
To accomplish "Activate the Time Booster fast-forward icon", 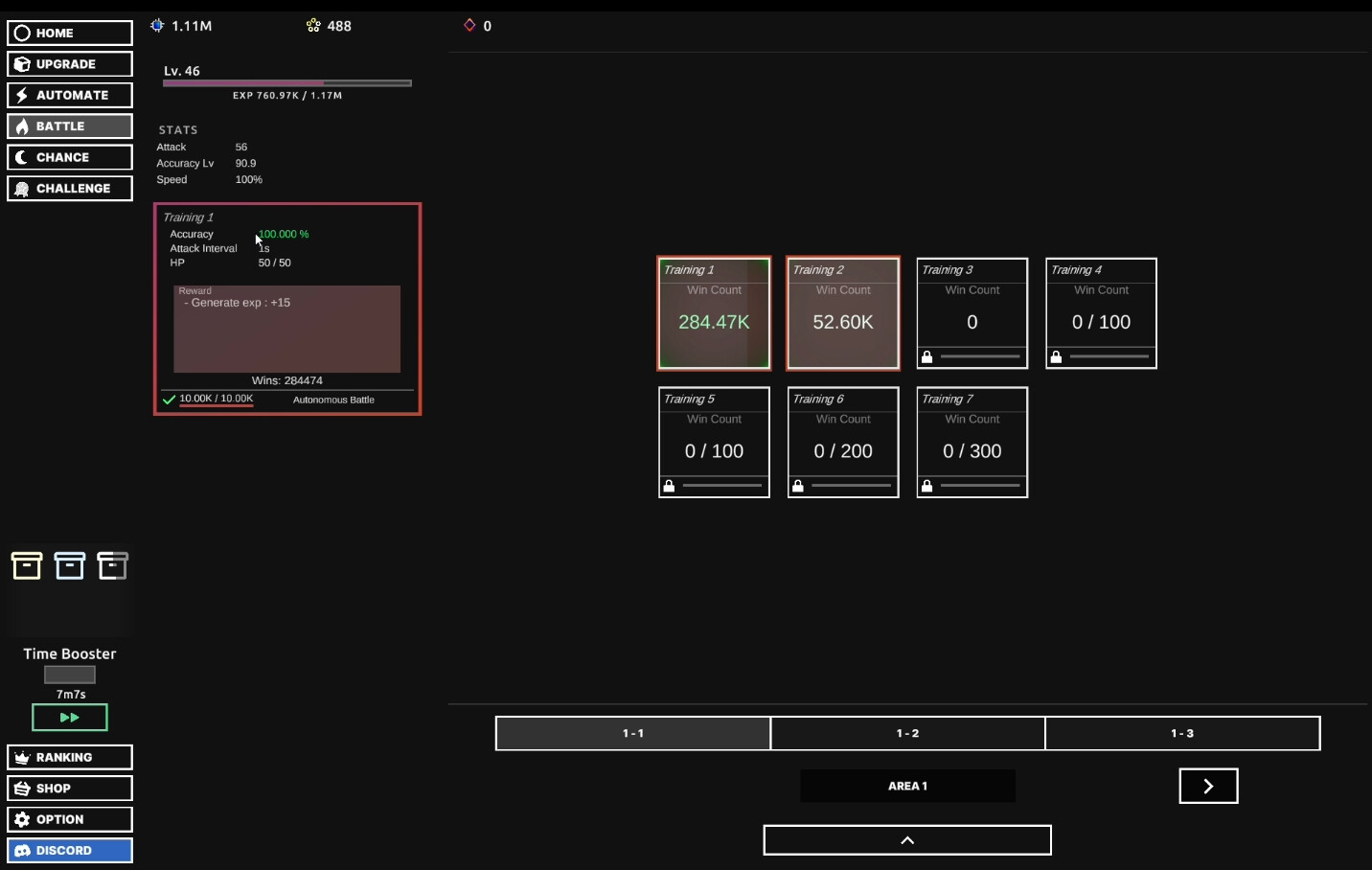I will [x=69, y=717].
